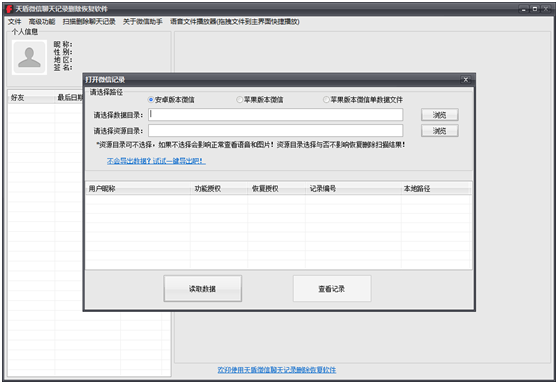
Task: Click the 读取数据 button
Action: (x=202, y=289)
